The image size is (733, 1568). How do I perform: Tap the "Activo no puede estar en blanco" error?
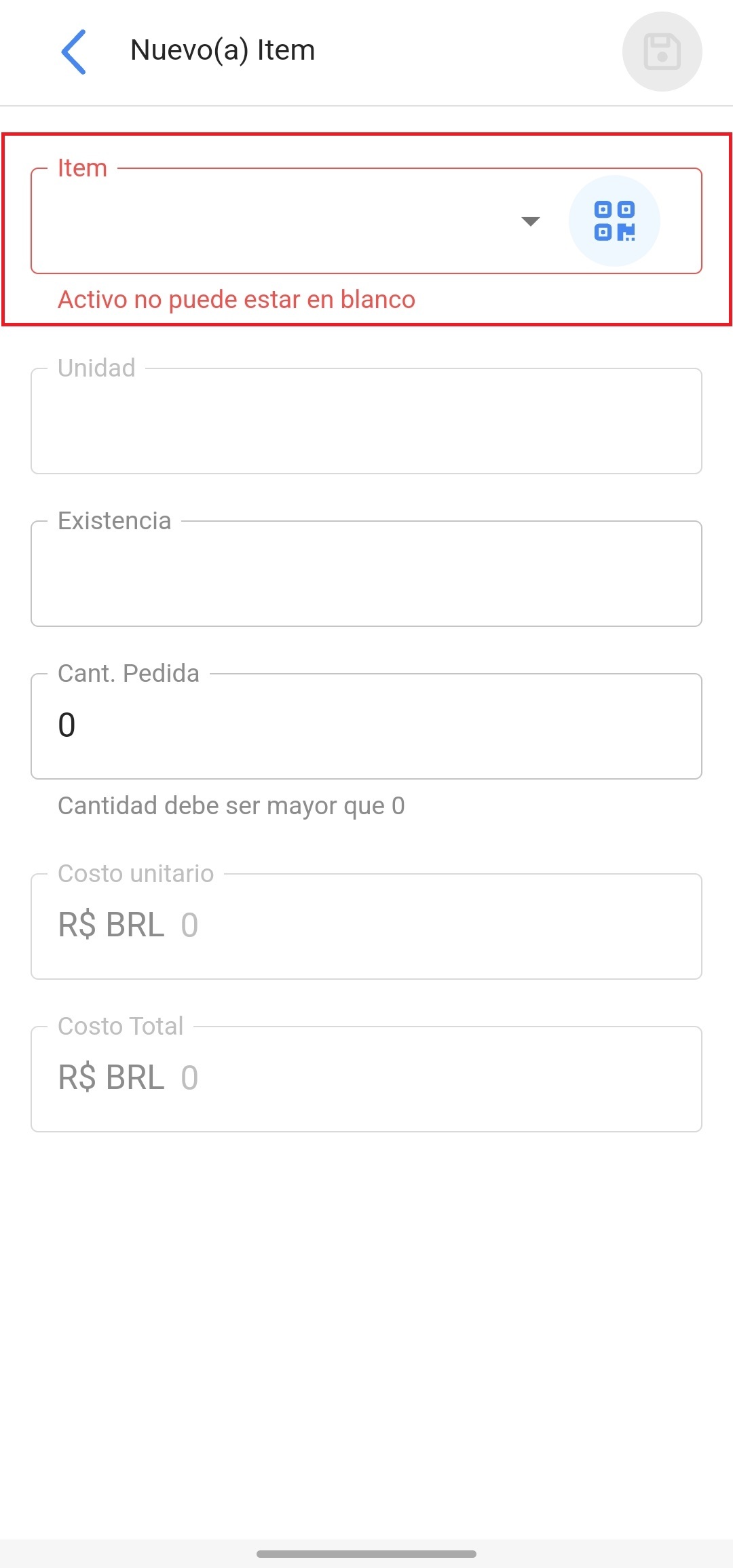[236, 299]
